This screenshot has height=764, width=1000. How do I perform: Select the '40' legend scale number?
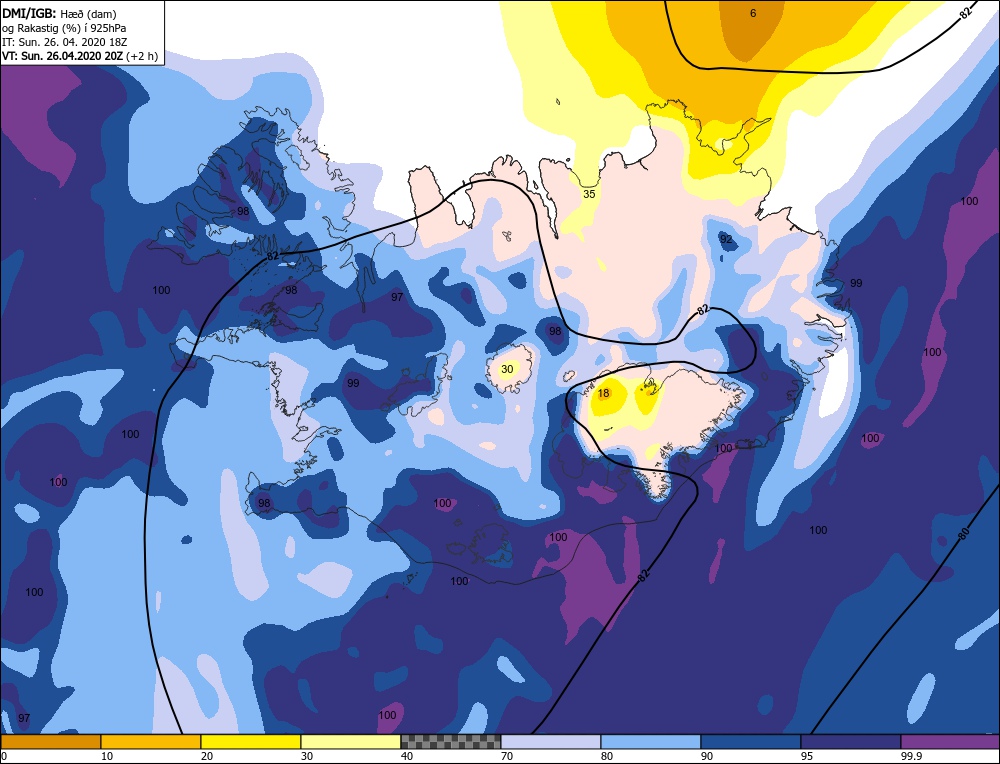point(407,756)
